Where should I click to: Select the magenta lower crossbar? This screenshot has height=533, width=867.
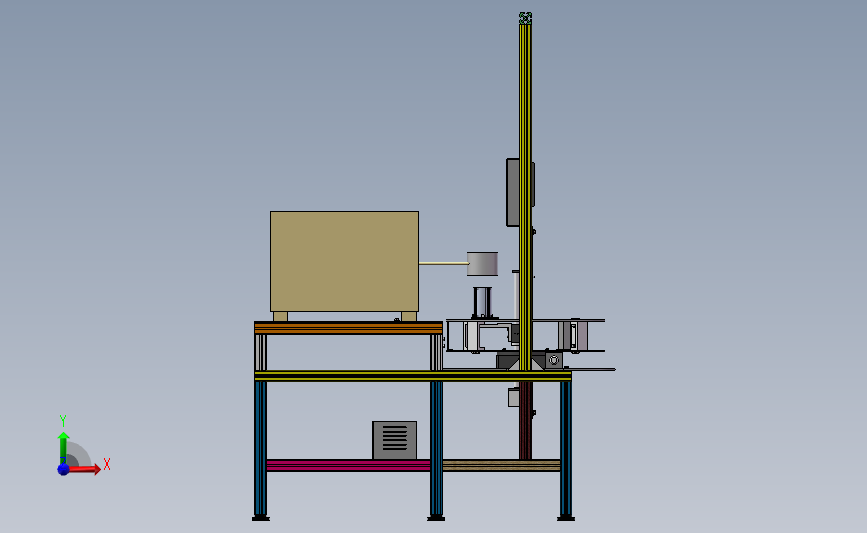click(x=348, y=465)
